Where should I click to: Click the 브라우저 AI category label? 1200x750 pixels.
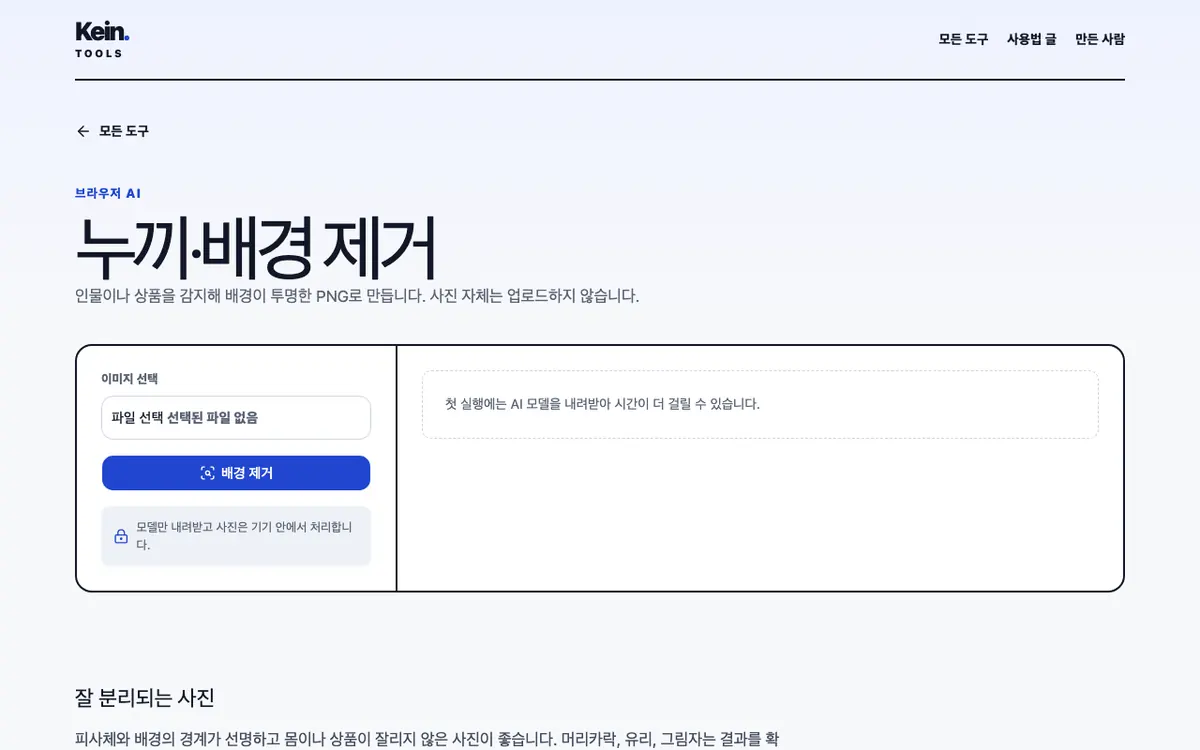tap(108, 193)
